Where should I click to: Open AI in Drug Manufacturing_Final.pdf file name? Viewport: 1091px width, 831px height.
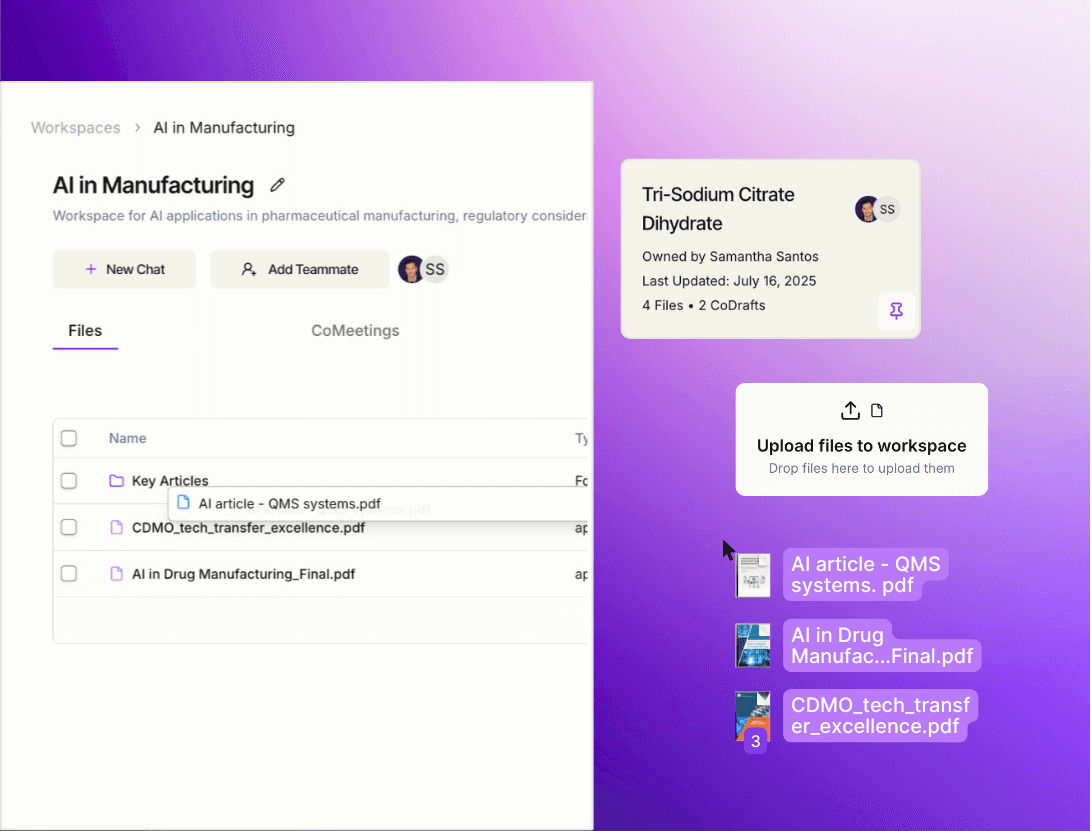coord(244,573)
